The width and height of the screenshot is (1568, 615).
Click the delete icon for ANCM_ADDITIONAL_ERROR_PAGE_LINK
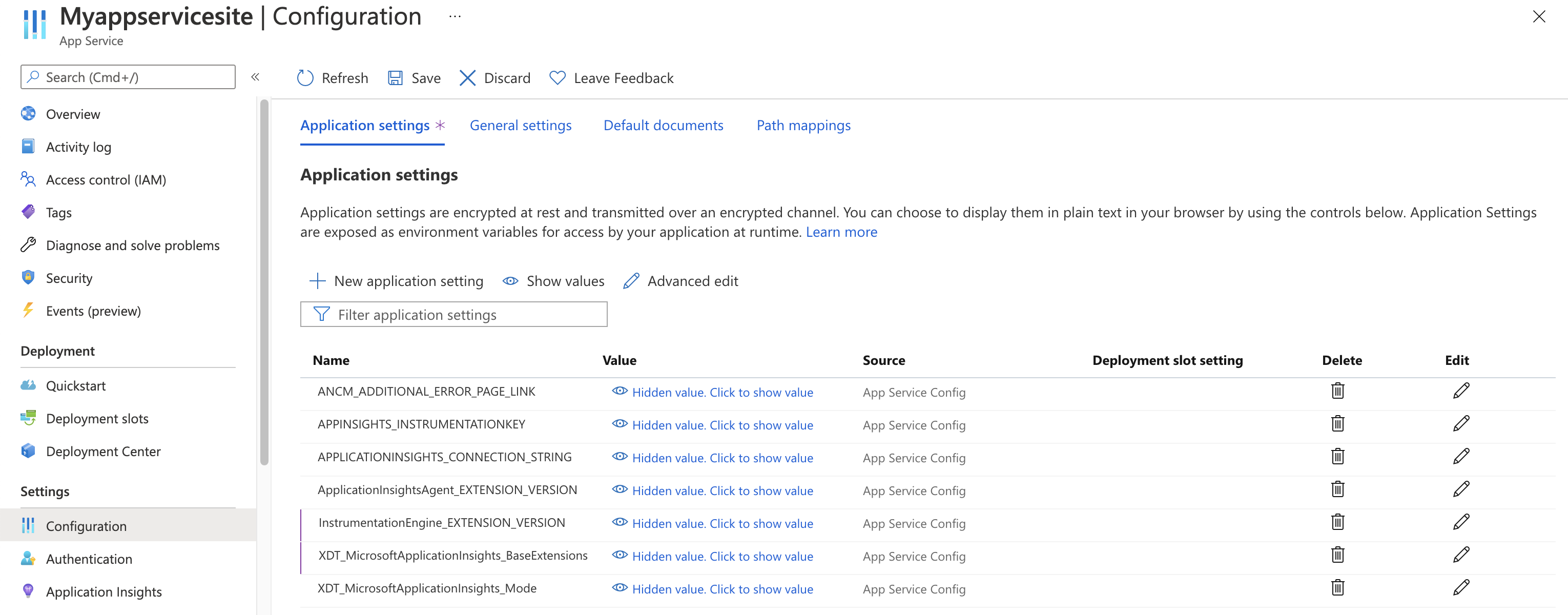pos(1338,391)
